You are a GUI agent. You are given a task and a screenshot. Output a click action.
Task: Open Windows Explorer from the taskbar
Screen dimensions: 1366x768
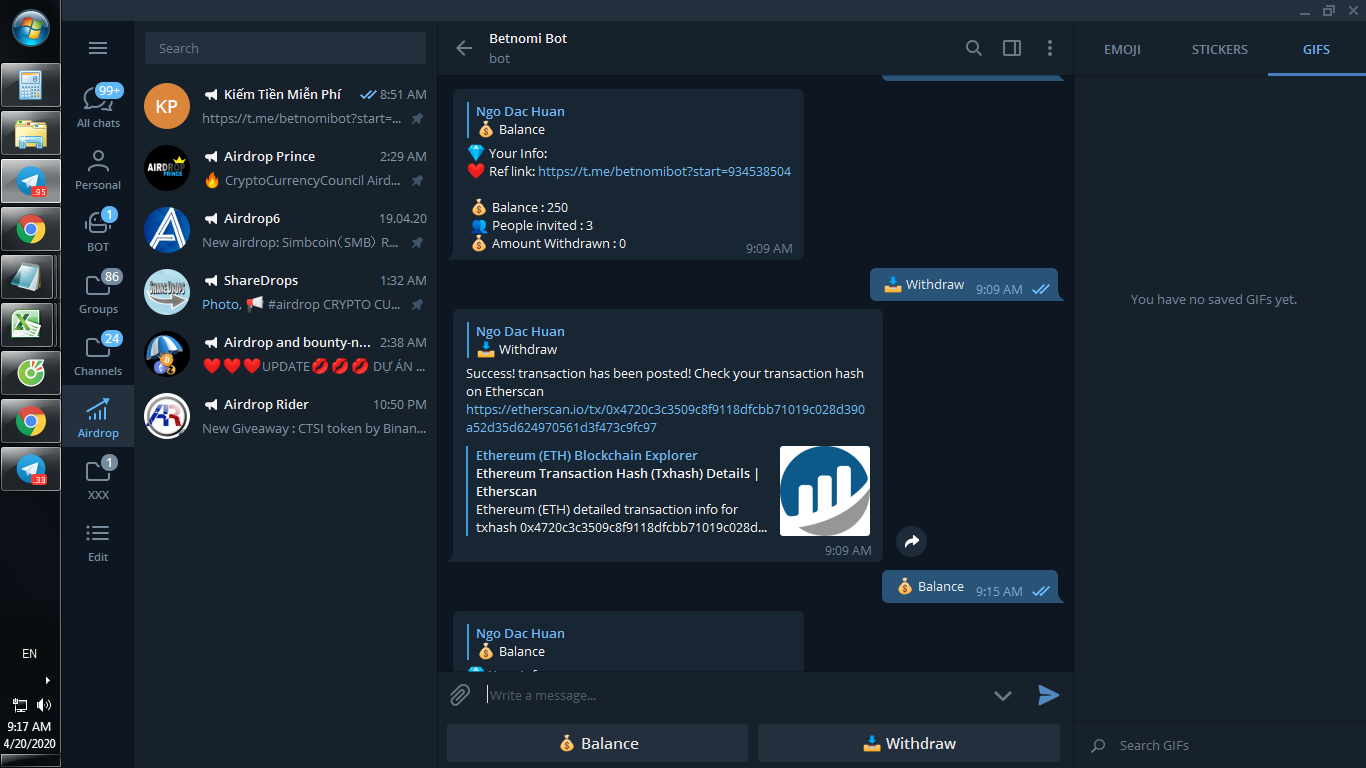30,133
